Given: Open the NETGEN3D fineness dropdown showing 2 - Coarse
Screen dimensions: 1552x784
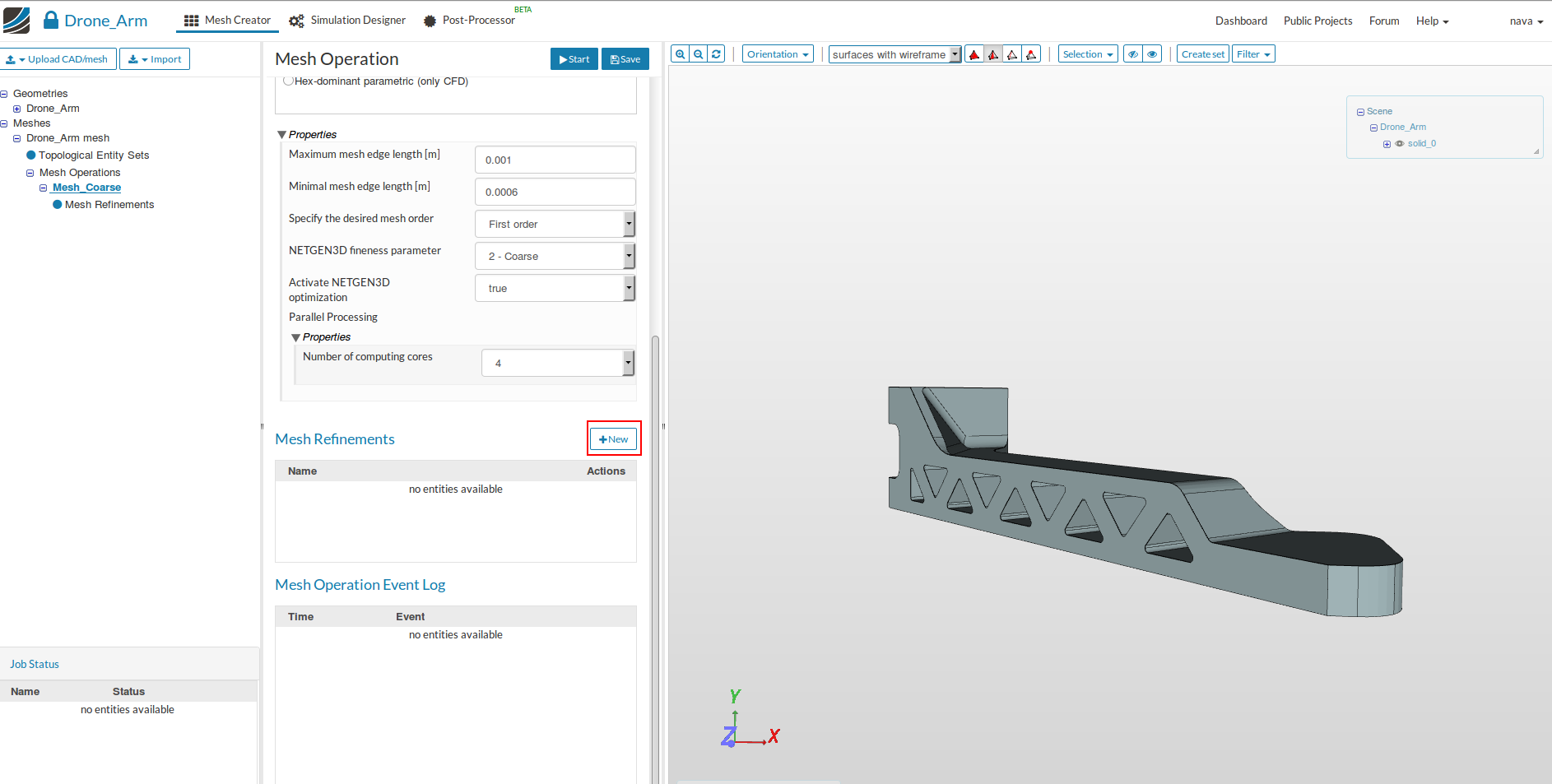Looking at the screenshot, I should (555, 256).
